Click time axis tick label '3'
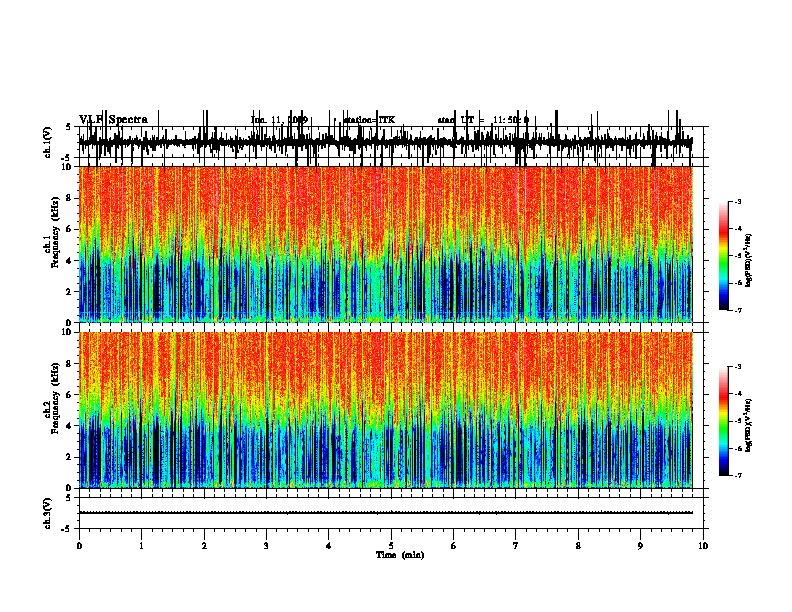The width and height of the screenshot is (792, 612). click(266, 546)
